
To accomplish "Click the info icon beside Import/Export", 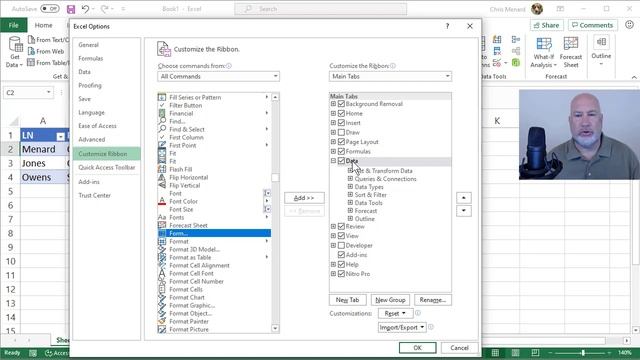I will [431, 327].
